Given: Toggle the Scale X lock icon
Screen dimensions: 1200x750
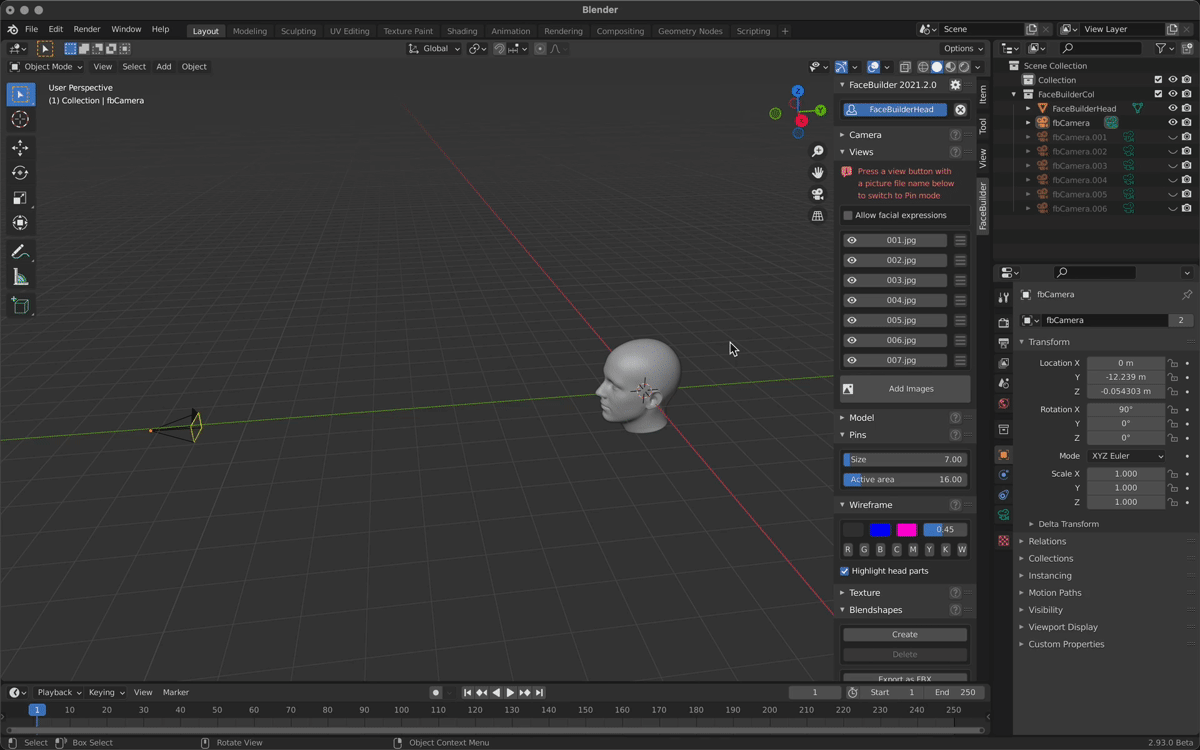Looking at the screenshot, I should click(1172, 474).
